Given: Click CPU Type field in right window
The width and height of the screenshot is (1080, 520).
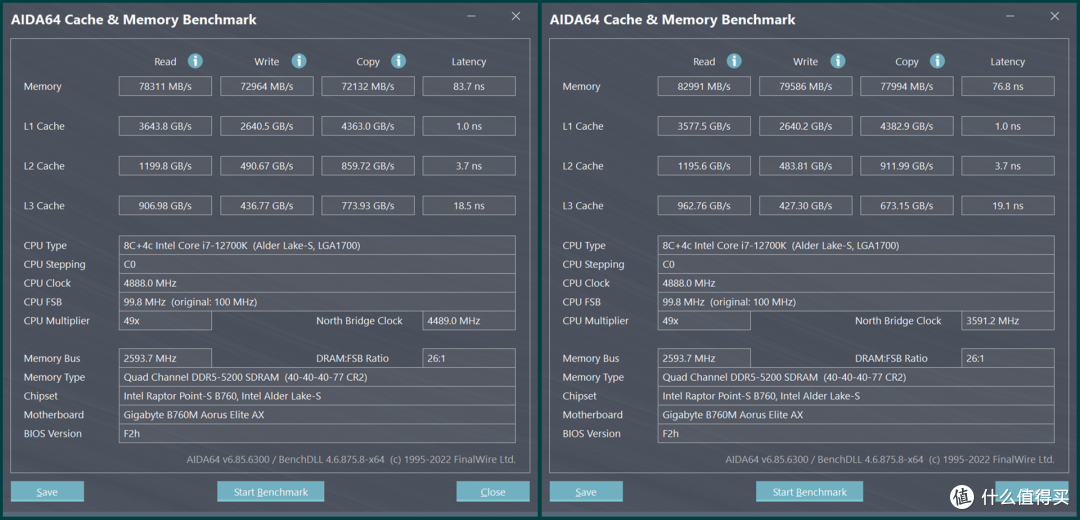Looking at the screenshot, I should click(855, 246).
